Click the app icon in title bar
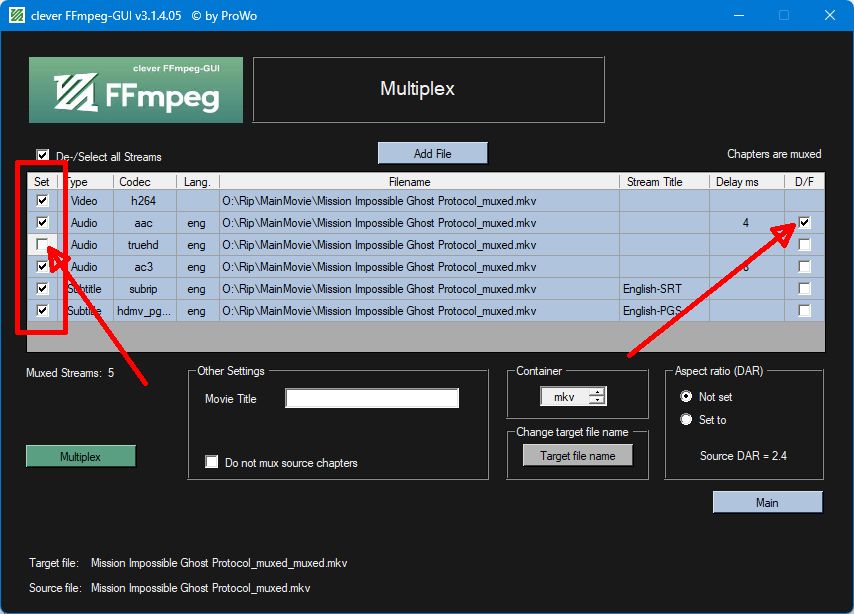The height and width of the screenshot is (614, 854). point(17,15)
